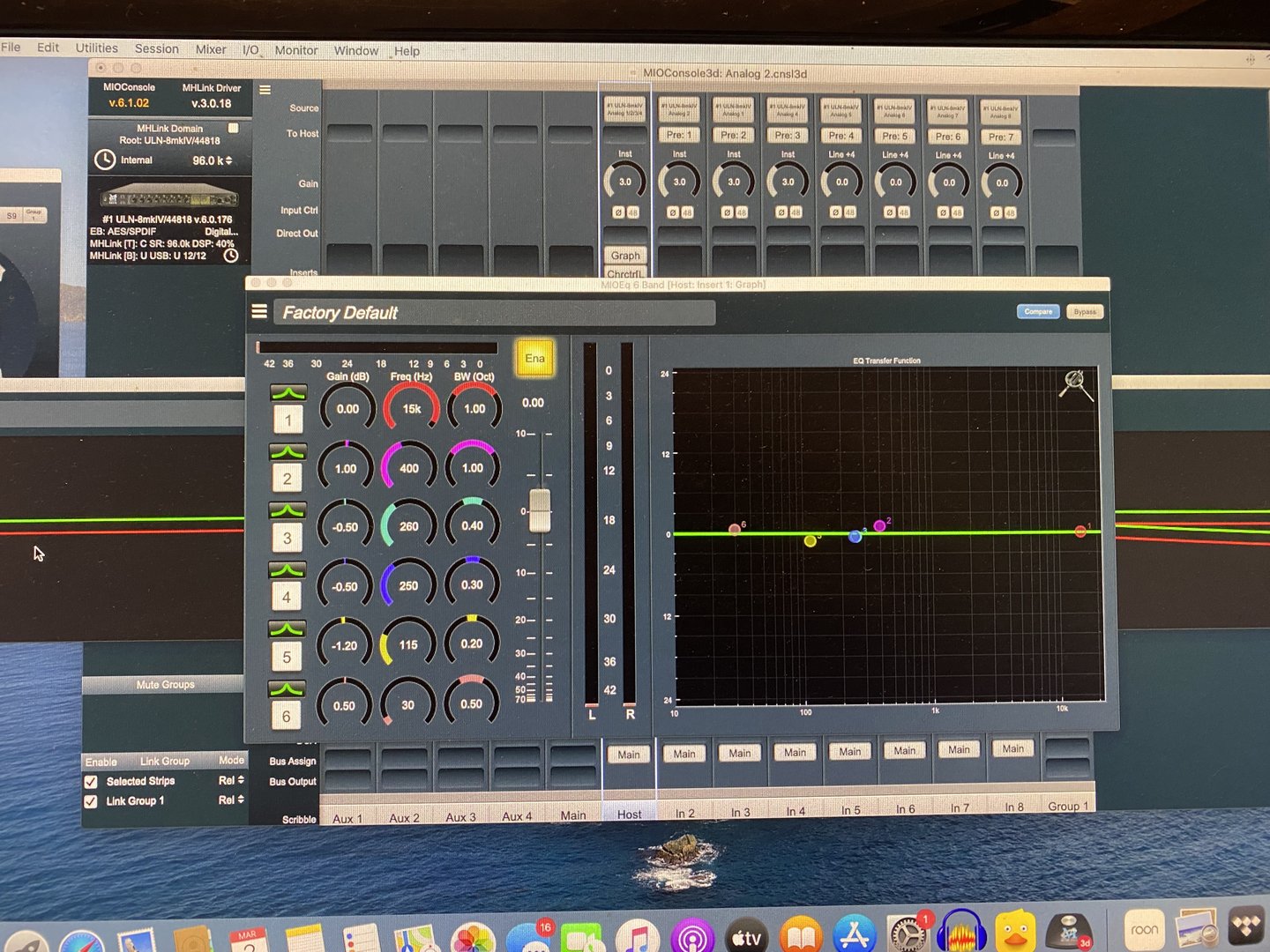Toggle EQ band 2 enable button
This screenshot has height=952, width=1270.
click(288, 479)
